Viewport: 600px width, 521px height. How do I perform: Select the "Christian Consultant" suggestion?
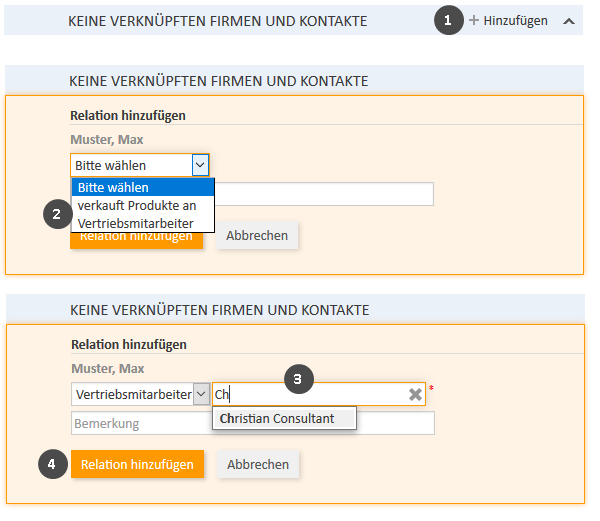click(284, 418)
